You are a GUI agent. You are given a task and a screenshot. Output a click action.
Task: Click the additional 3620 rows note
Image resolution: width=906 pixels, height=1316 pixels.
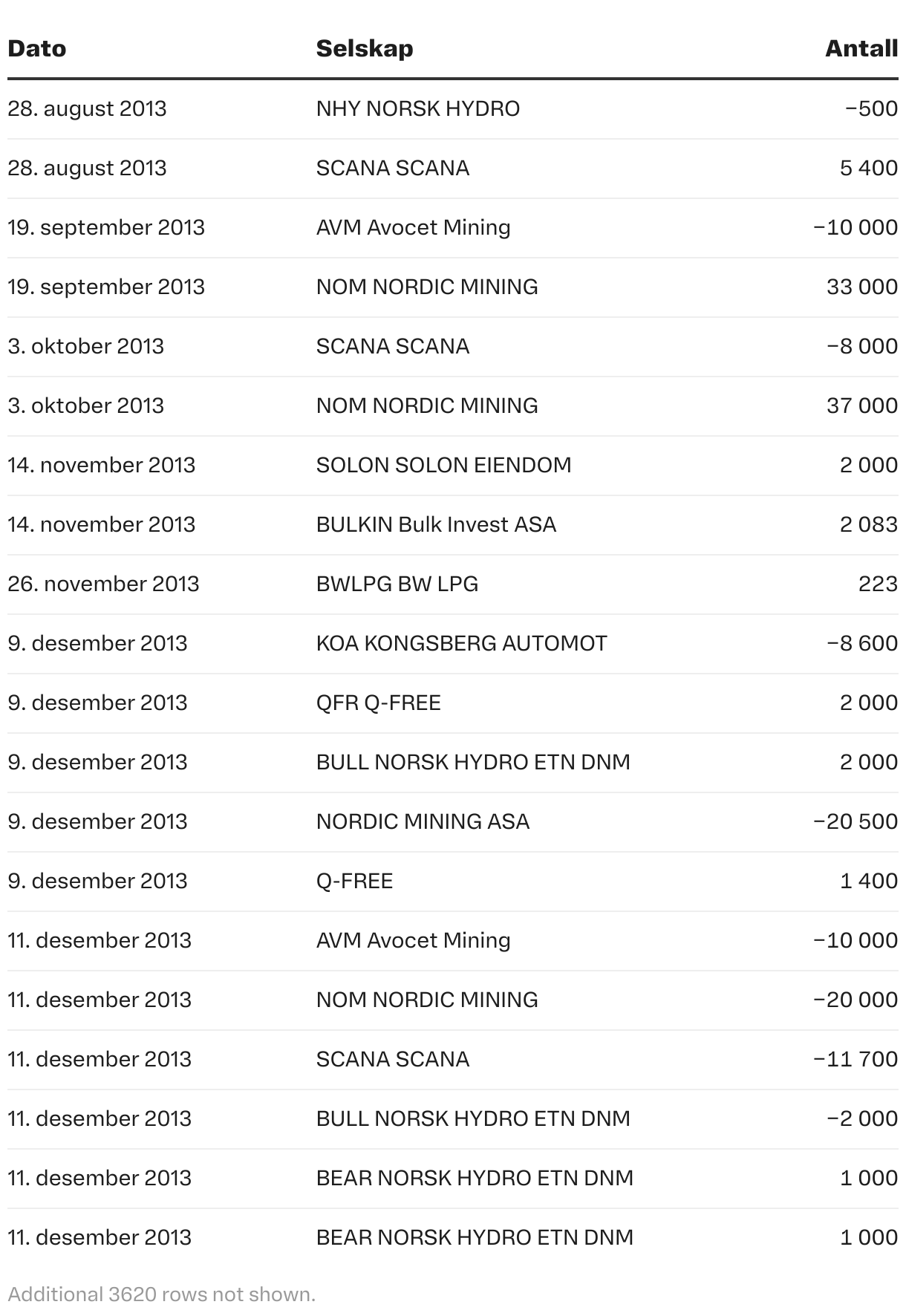point(161,1294)
